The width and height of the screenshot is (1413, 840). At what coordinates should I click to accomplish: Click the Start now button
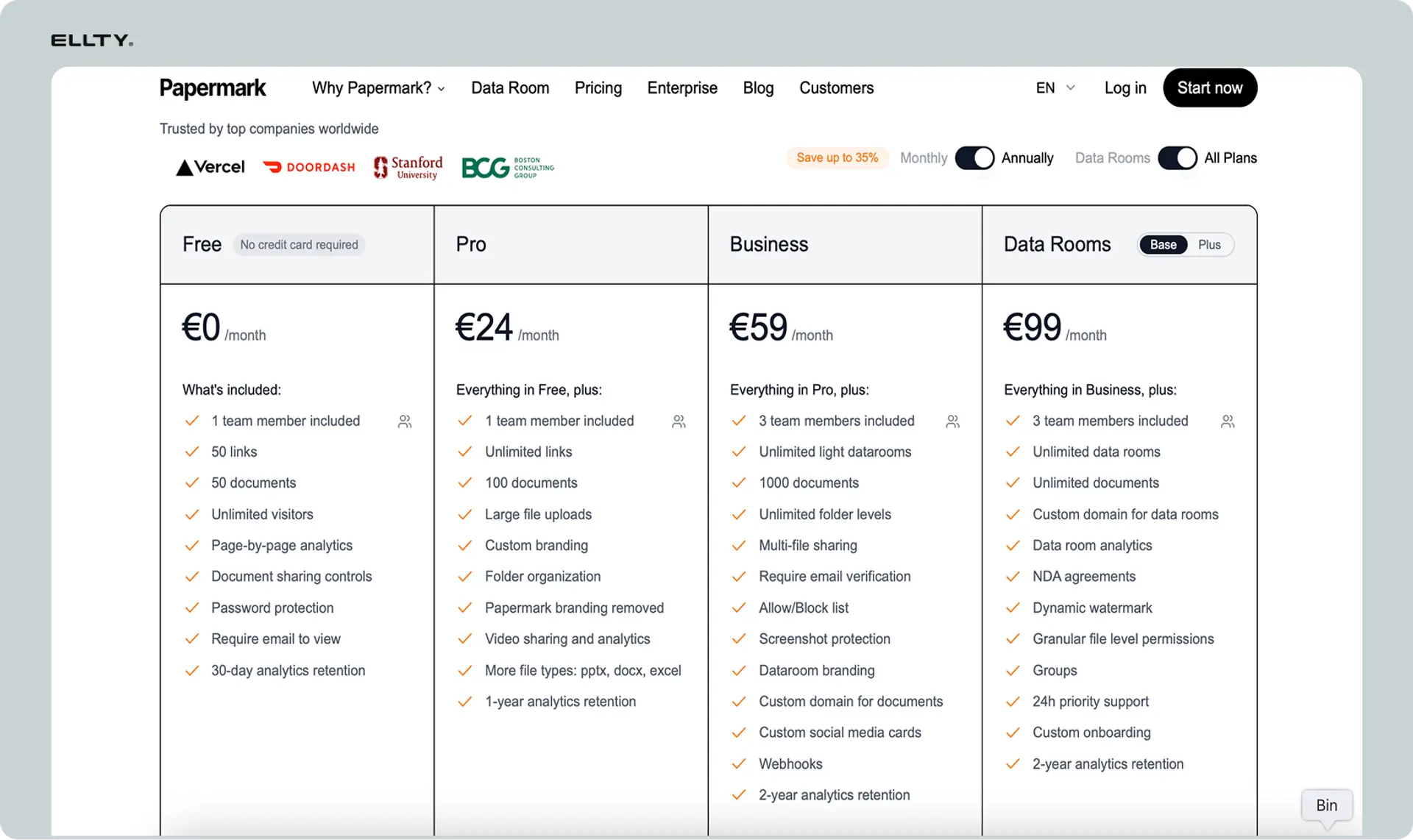point(1210,88)
